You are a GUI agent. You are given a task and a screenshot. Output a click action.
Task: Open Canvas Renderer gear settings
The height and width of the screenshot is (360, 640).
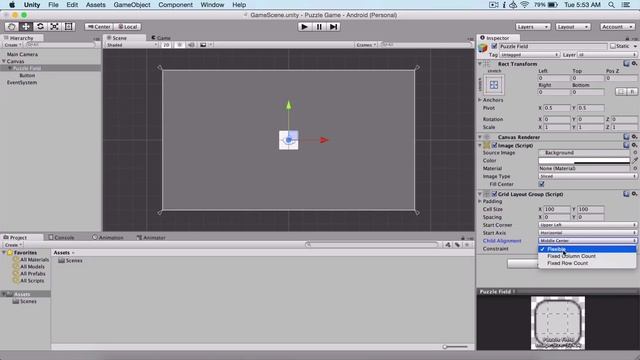tap(634, 137)
